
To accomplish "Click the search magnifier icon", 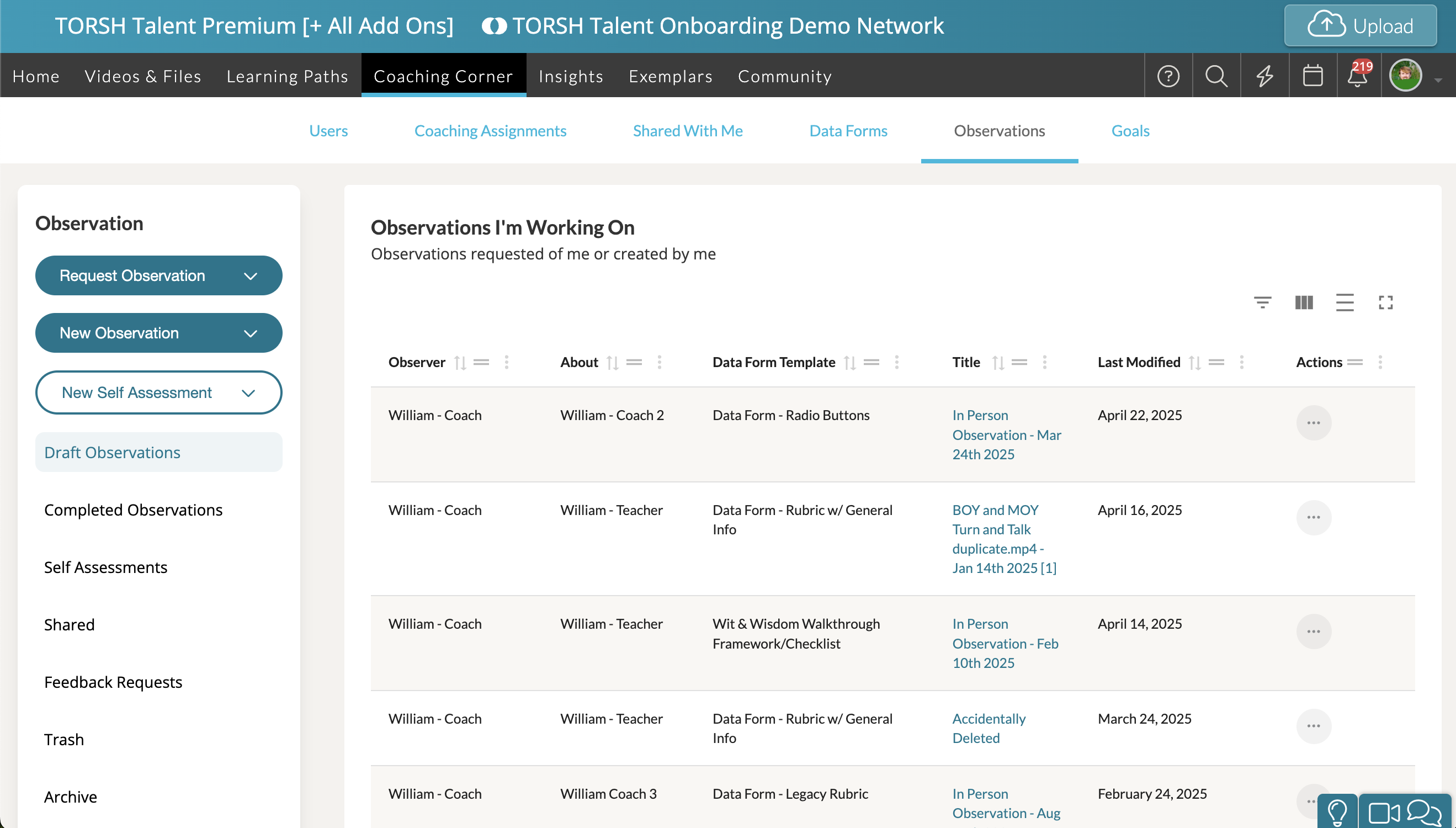I will pyautogui.click(x=1216, y=76).
